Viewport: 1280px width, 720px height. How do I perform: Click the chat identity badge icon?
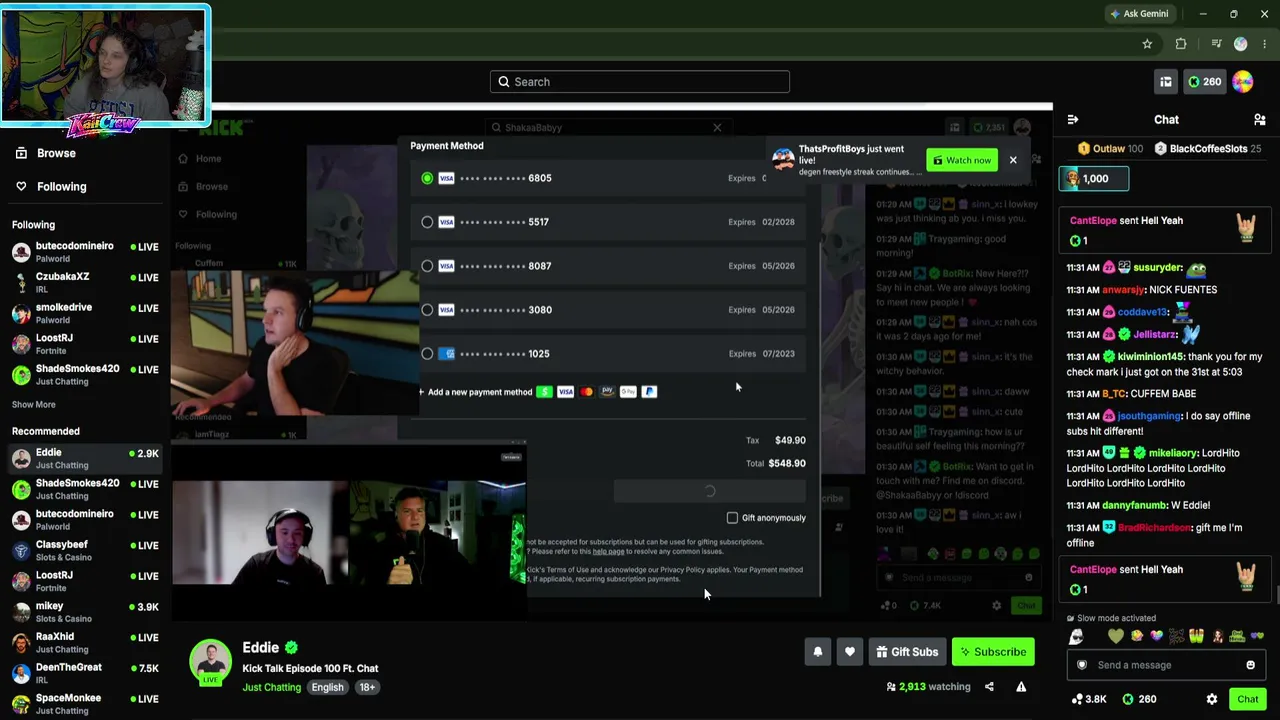tap(1081, 665)
